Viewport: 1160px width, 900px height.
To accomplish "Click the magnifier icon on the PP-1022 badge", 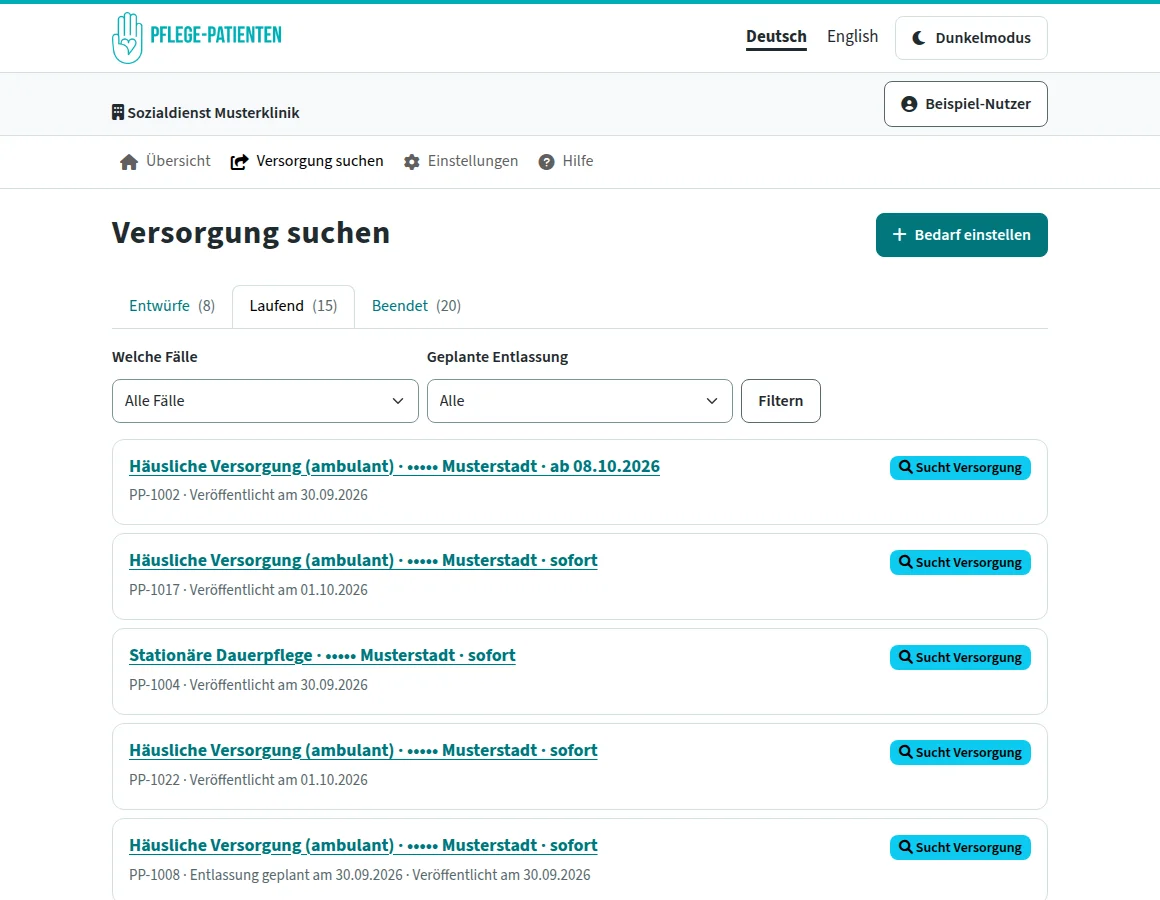I will (x=906, y=752).
